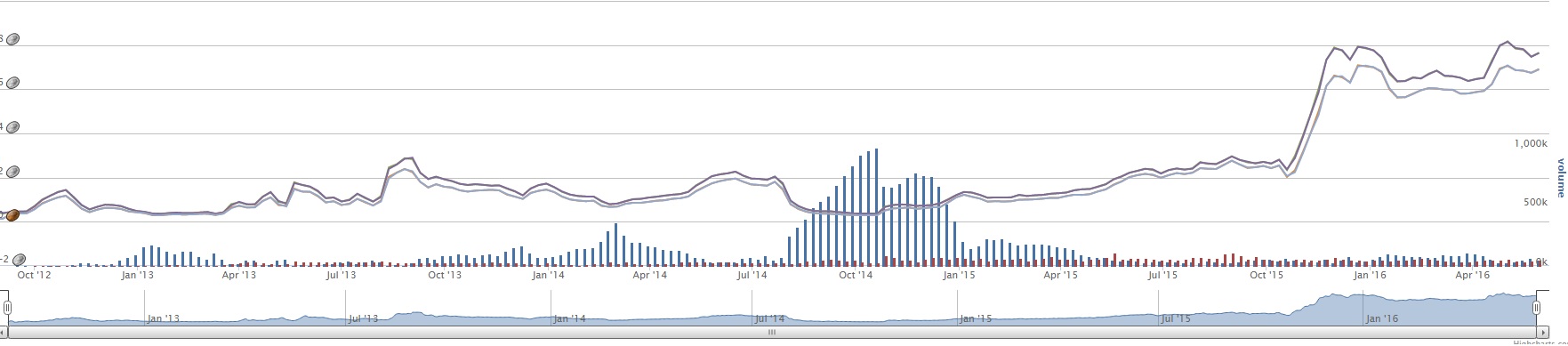Click the Oct '12 main axis label
Screen dimensions: 1568x346
[x=35, y=276]
